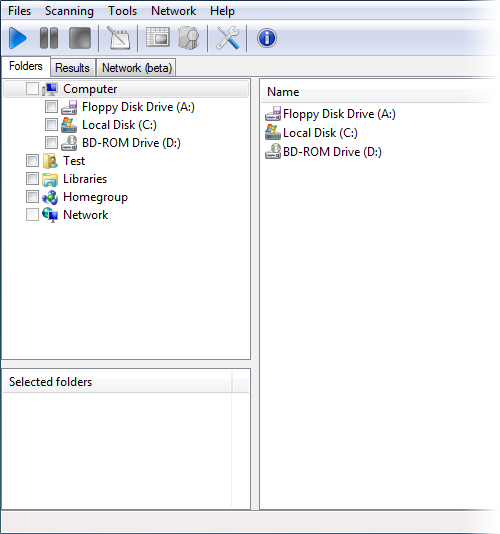The height and width of the screenshot is (534, 500).
Task: Click the BD-ROM Drive icon in the tree
Action: pyautogui.click(x=69, y=143)
